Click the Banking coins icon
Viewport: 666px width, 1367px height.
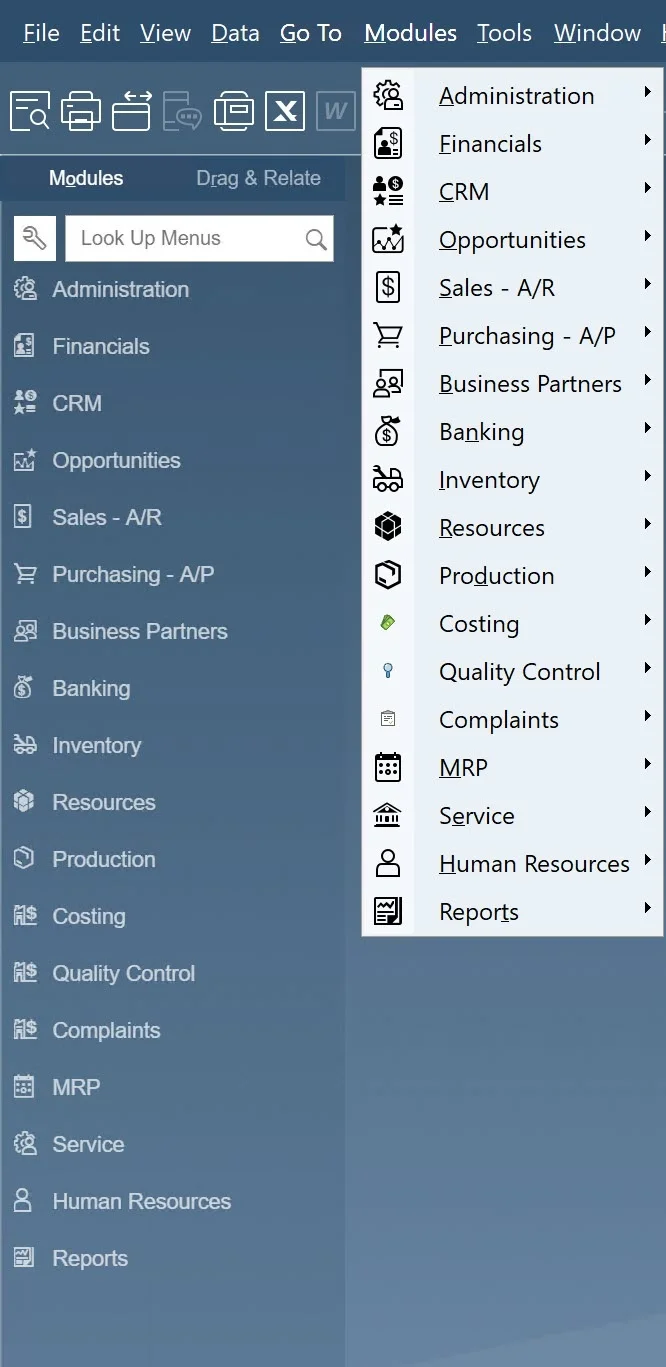coord(387,430)
